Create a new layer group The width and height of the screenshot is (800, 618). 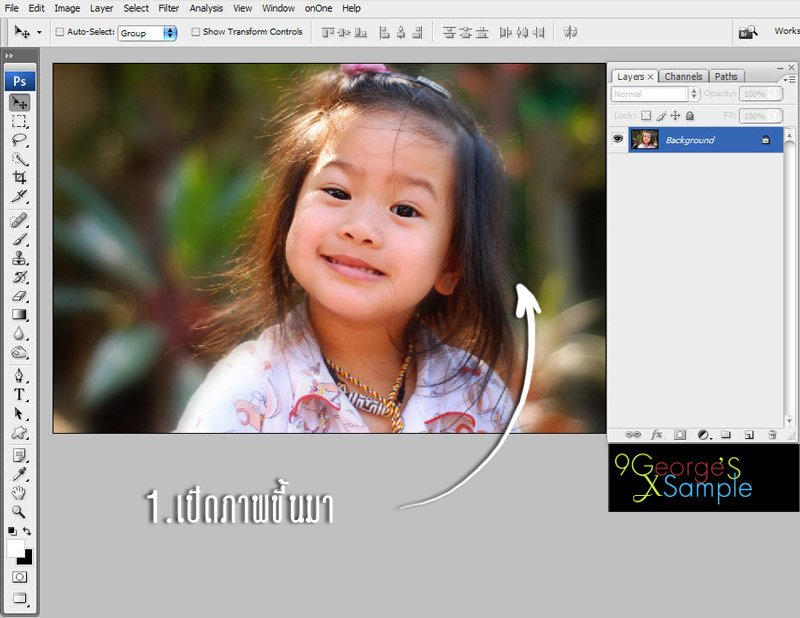[726, 435]
